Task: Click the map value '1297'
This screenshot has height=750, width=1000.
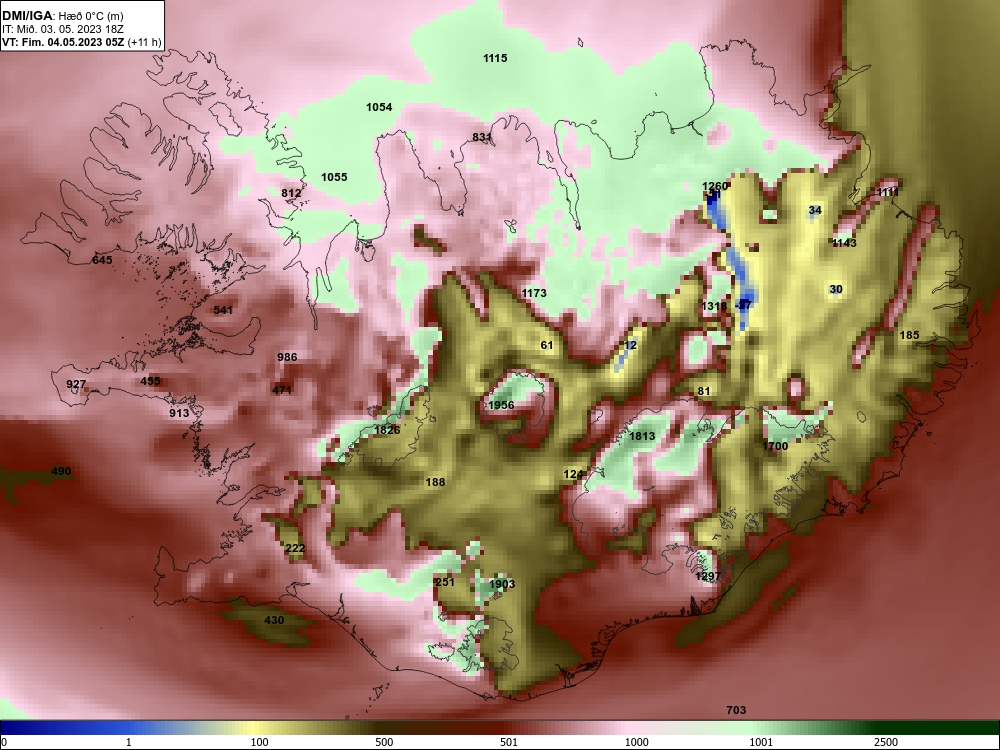Action: pos(708,576)
